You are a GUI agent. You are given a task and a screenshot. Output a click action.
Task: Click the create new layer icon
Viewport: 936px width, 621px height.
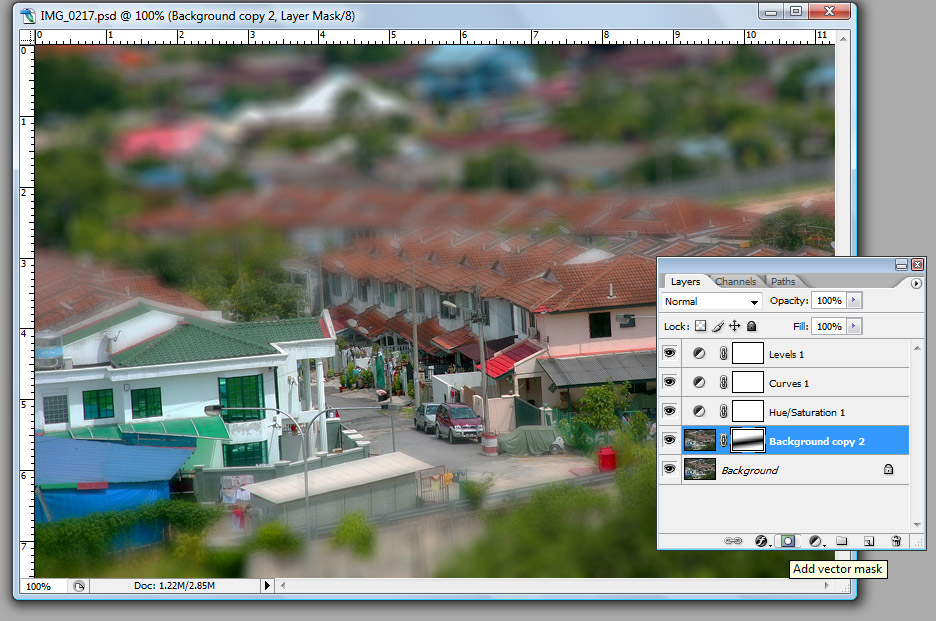(869, 541)
